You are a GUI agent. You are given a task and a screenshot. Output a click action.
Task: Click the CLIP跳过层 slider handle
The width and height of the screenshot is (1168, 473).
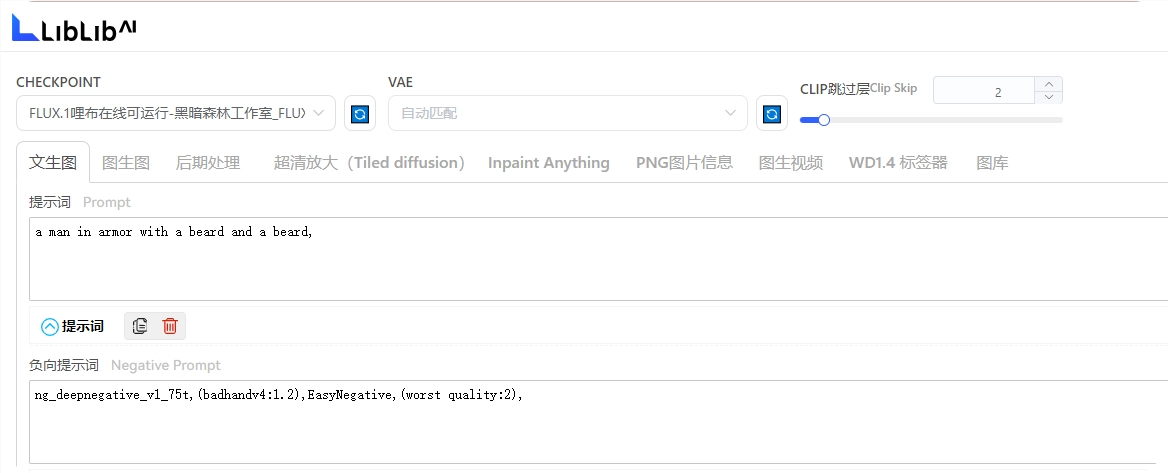824,120
